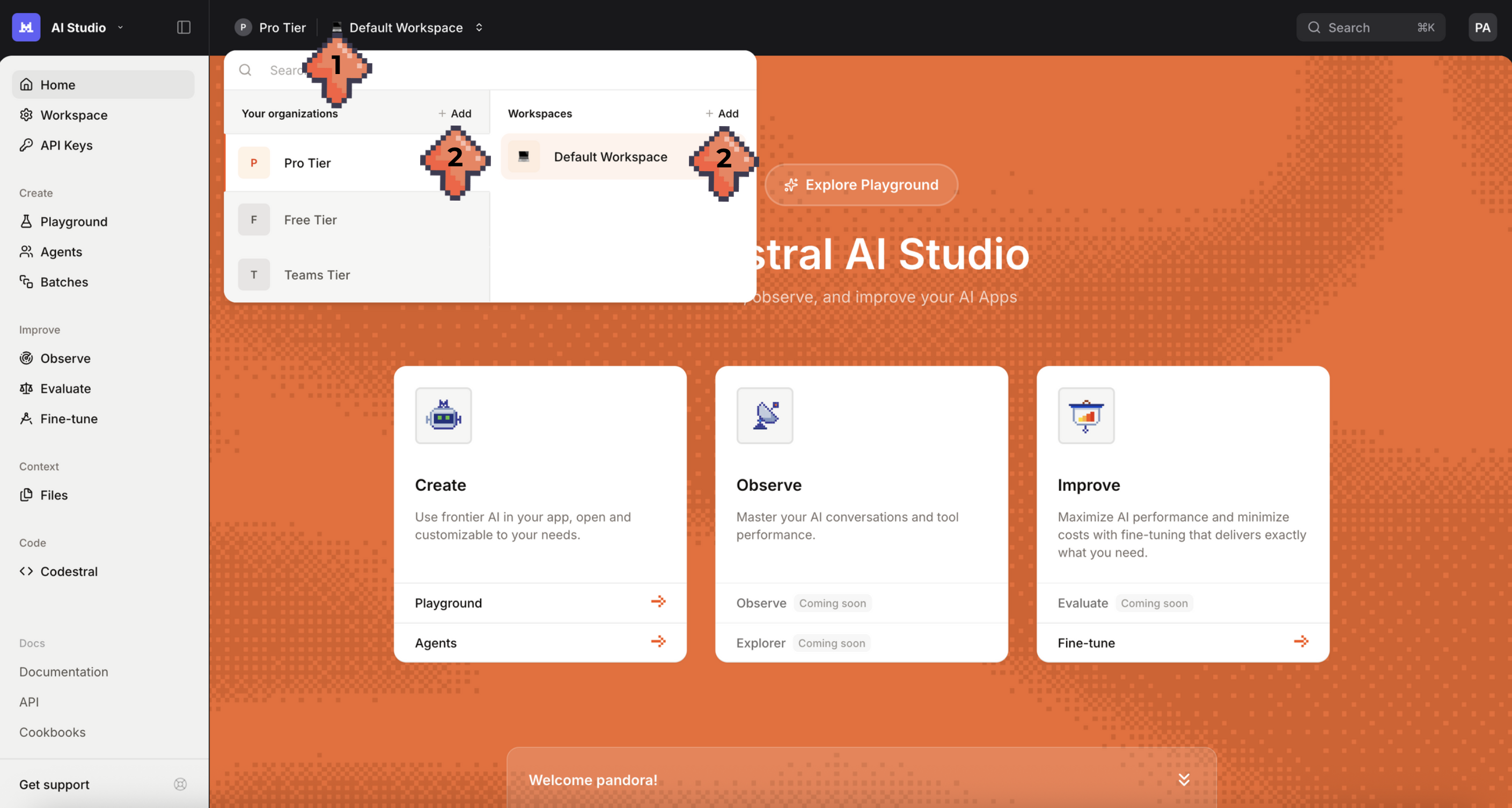Image resolution: width=1512 pixels, height=808 pixels.
Task: Expand the Welcome pandora banner chevron
Action: pos(1183,779)
